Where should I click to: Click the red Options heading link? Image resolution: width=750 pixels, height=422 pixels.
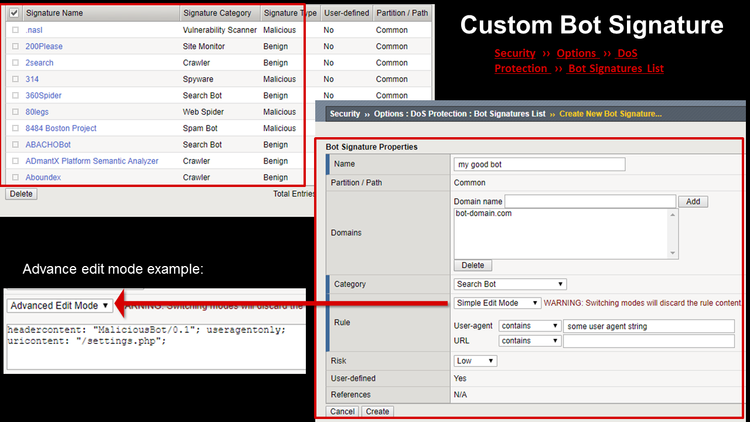point(577,53)
